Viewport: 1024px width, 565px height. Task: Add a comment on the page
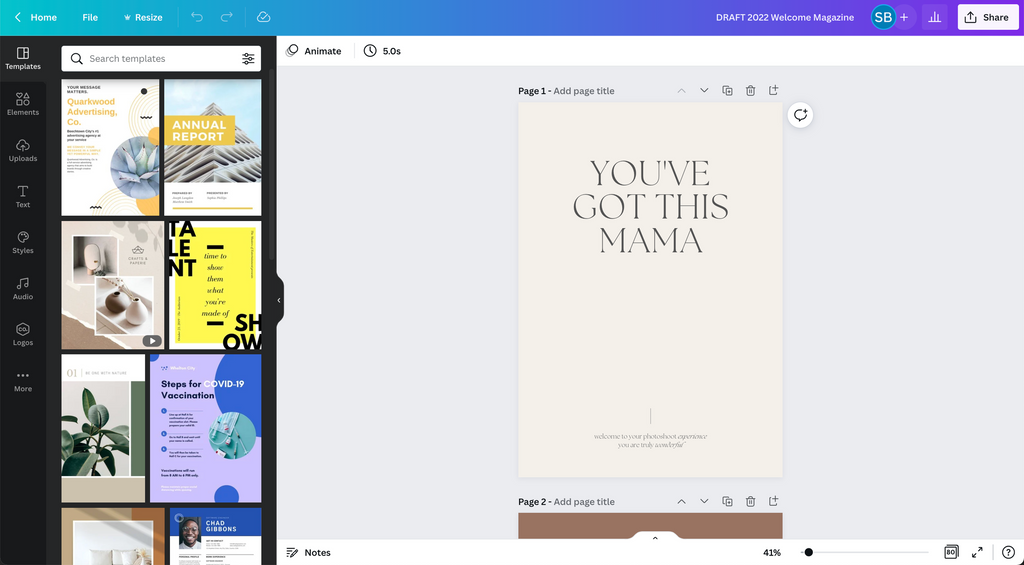click(x=800, y=115)
